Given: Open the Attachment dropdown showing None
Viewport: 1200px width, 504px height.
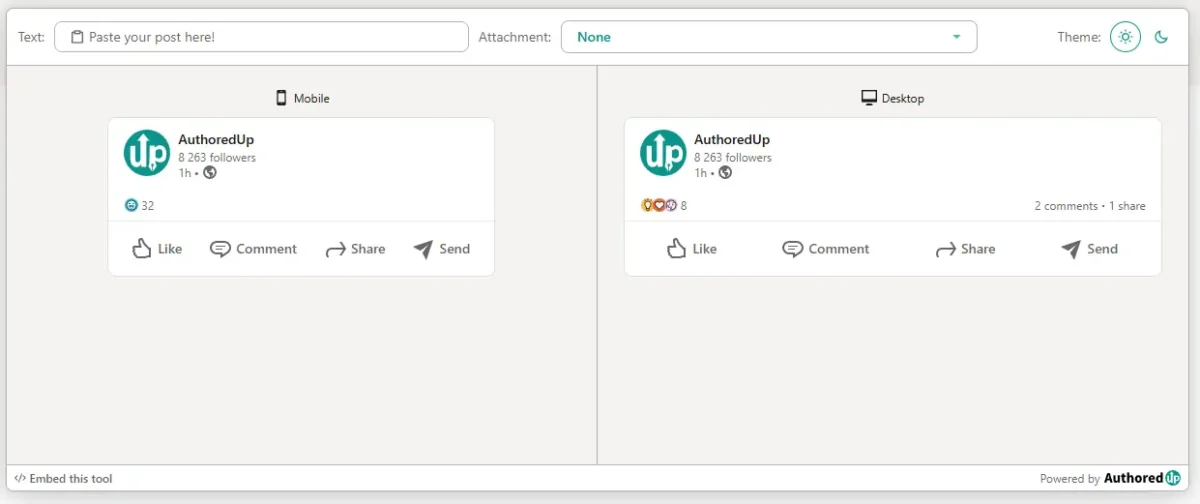Looking at the screenshot, I should click(x=768, y=37).
